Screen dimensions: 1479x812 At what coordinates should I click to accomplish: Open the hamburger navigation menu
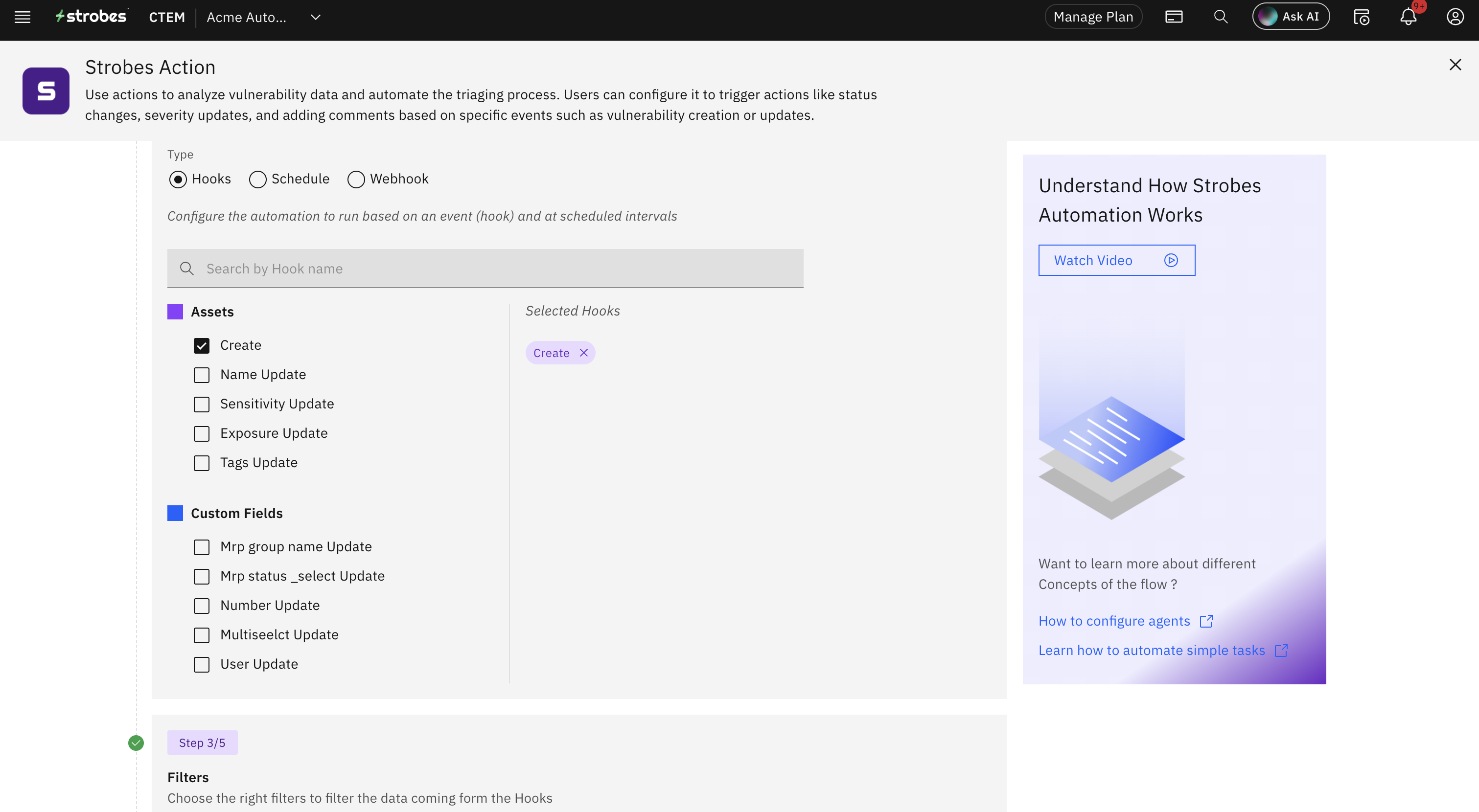23,17
